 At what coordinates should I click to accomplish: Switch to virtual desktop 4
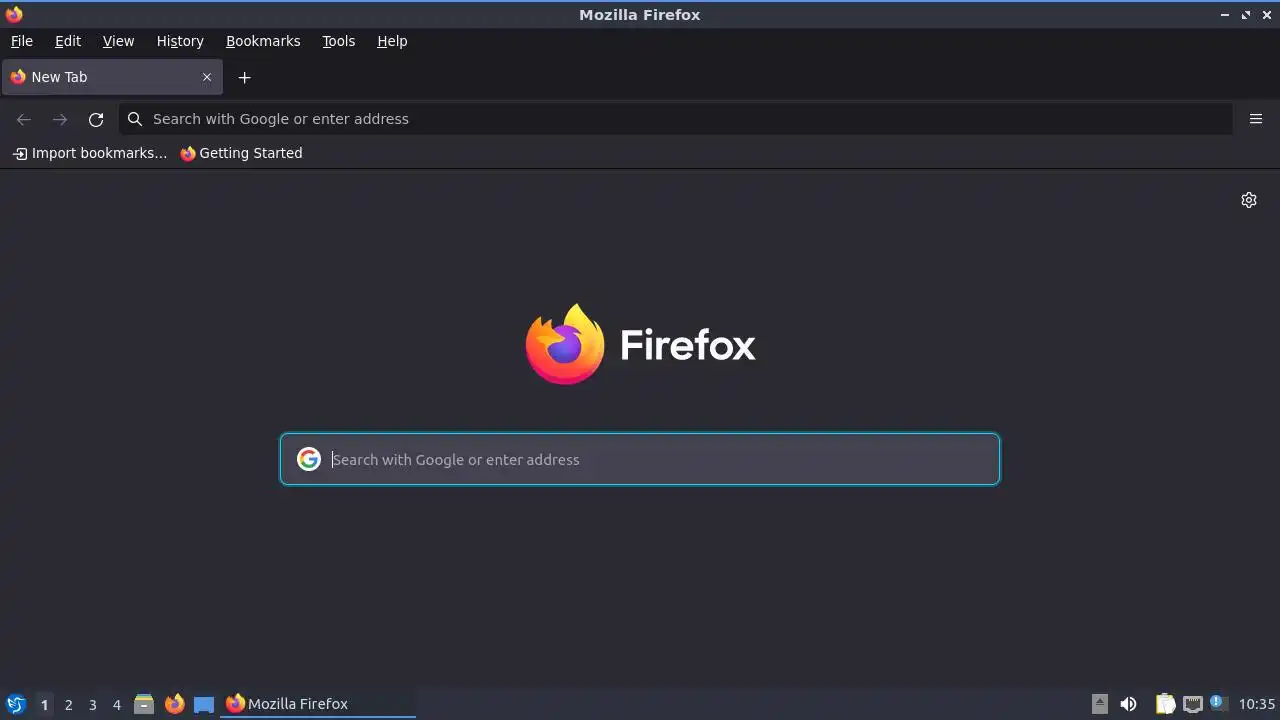(x=116, y=704)
